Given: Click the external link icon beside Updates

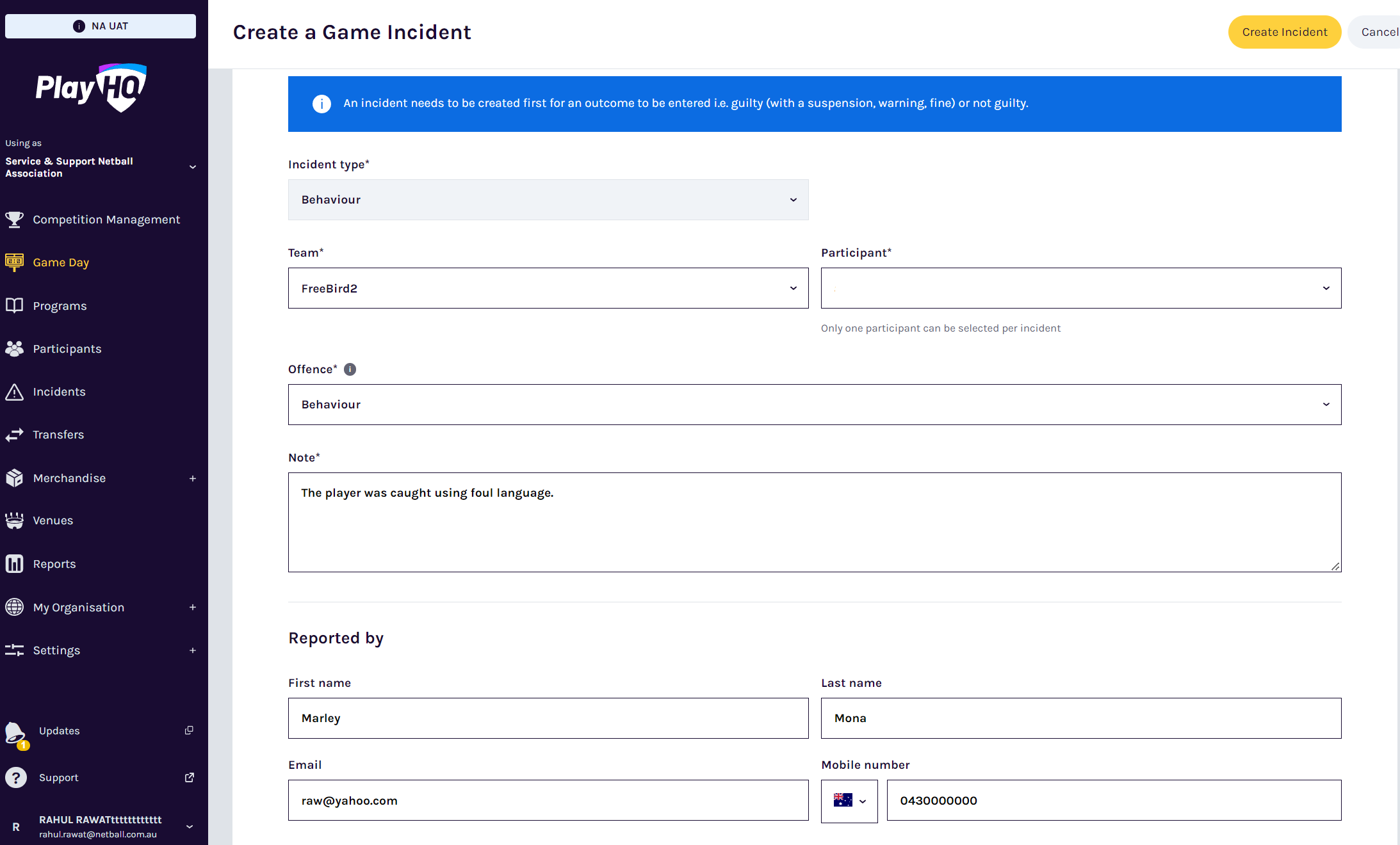Looking at the screenshot, I should click(x=189, y=730).
